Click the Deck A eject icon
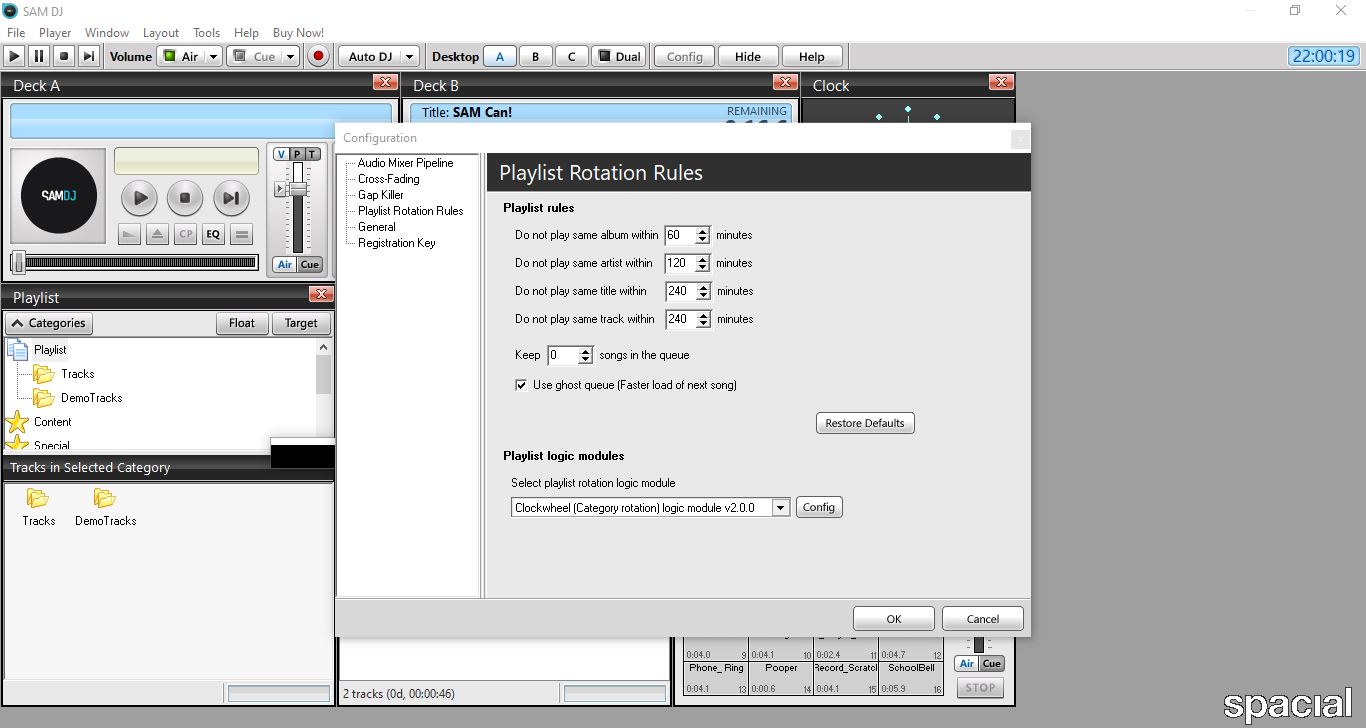Image resolution: width=1366 pixels, height=728 pixels. pyautogui.click(x=157, y=235)
